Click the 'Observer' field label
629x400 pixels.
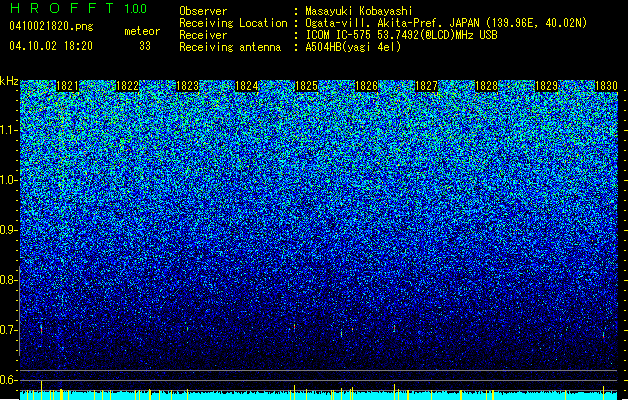203,11
